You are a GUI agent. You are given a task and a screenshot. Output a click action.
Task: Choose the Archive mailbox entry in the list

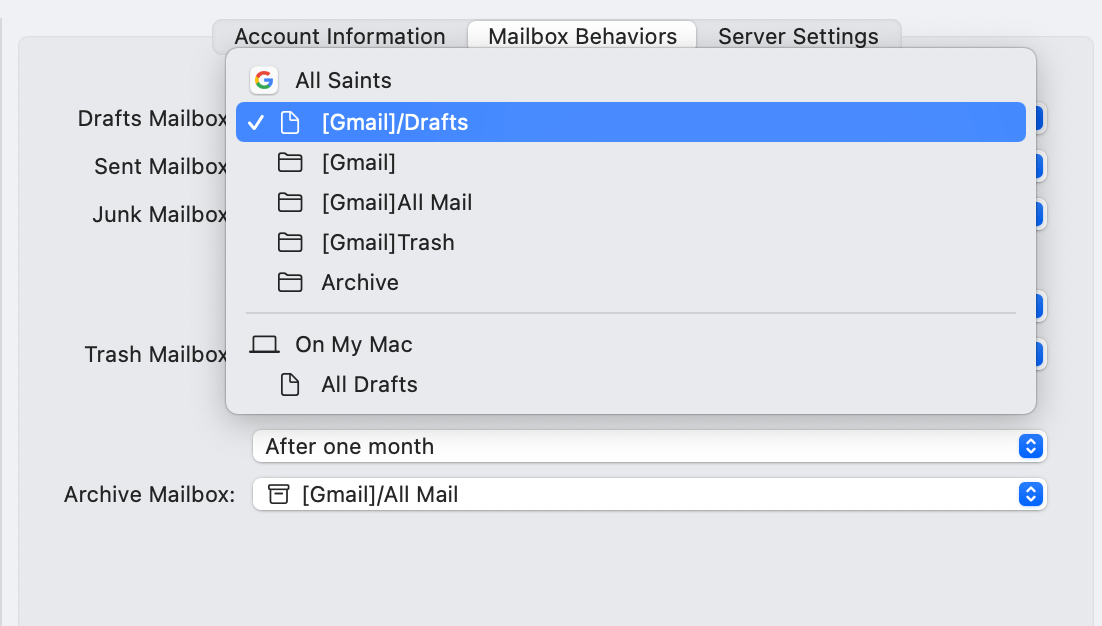coord(359,282)
